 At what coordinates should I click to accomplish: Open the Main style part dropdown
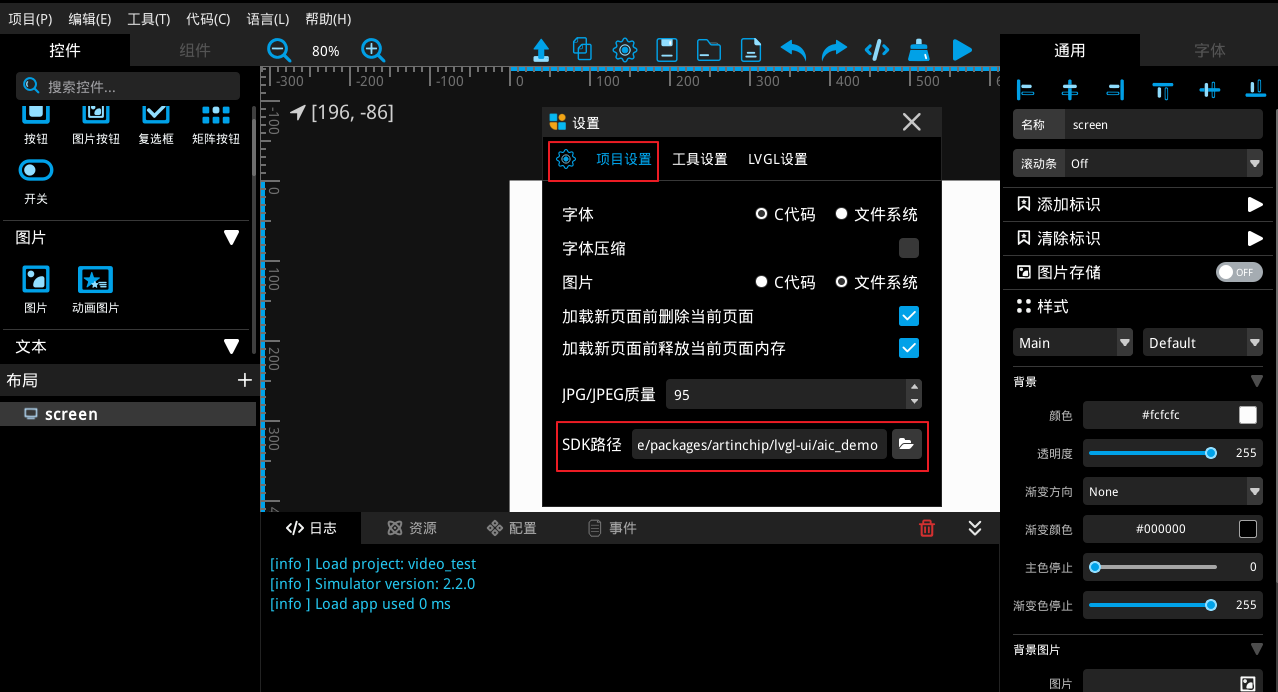1073,343
